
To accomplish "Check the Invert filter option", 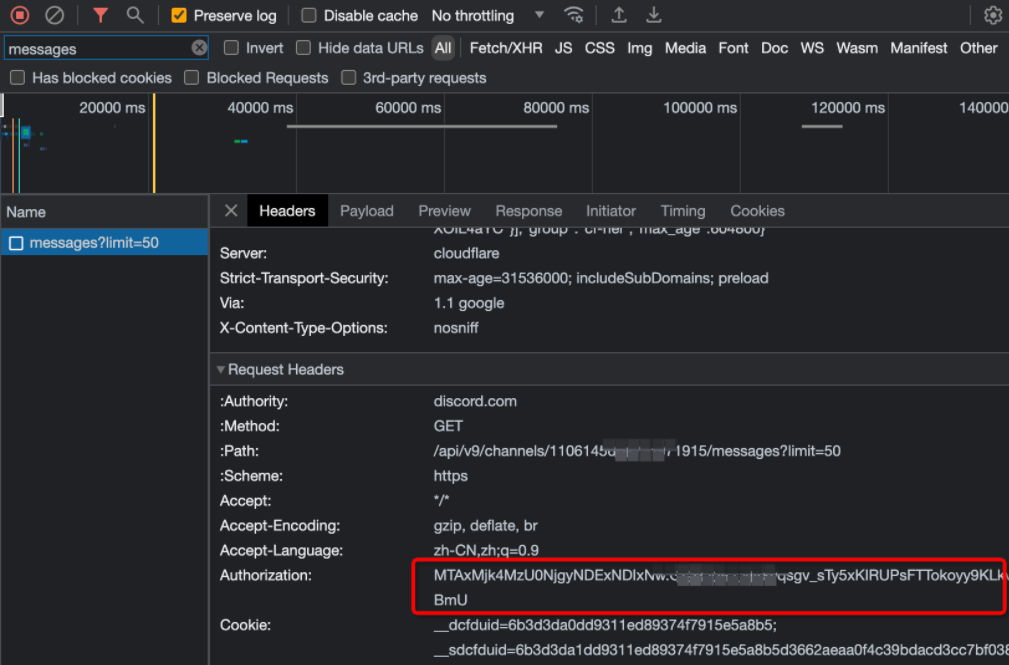I will pyautogui.click(x=231, y=48).
